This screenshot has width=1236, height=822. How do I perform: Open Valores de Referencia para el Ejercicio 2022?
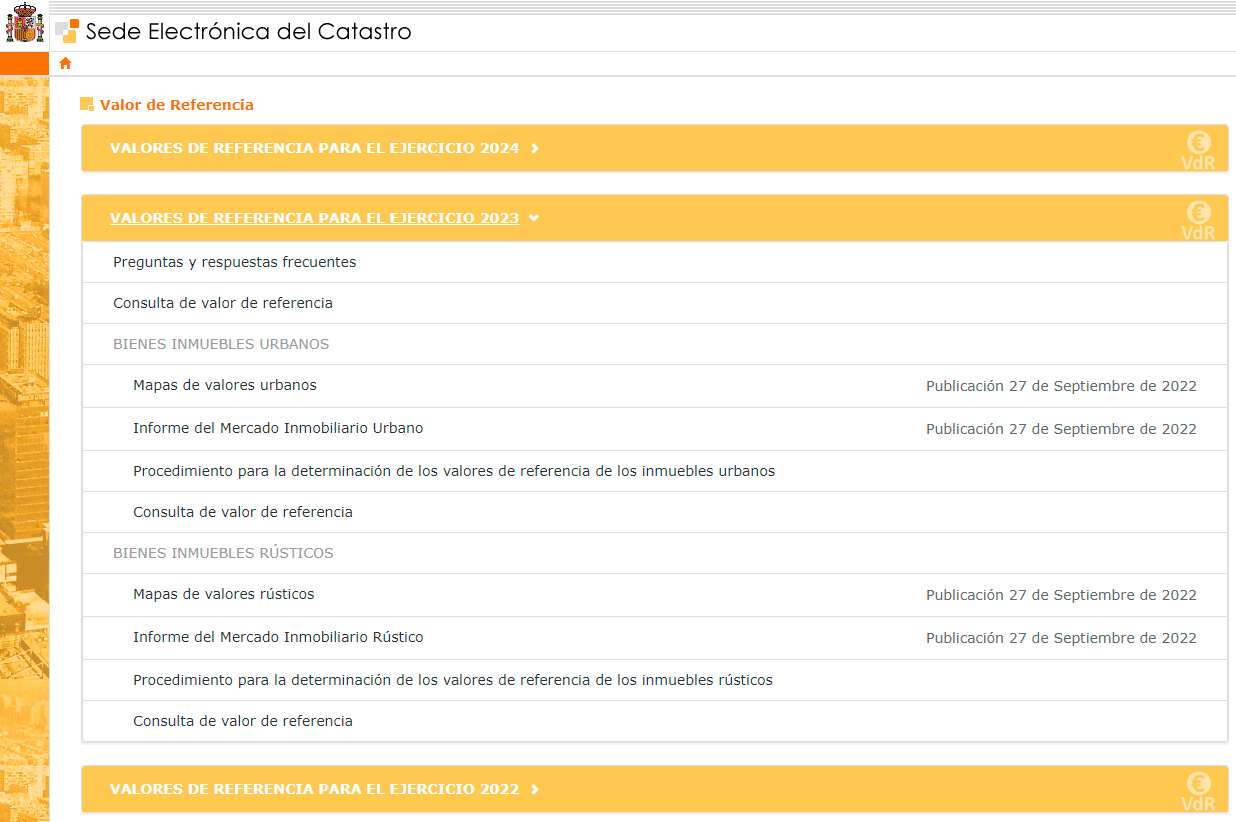(x=314, y=789)
